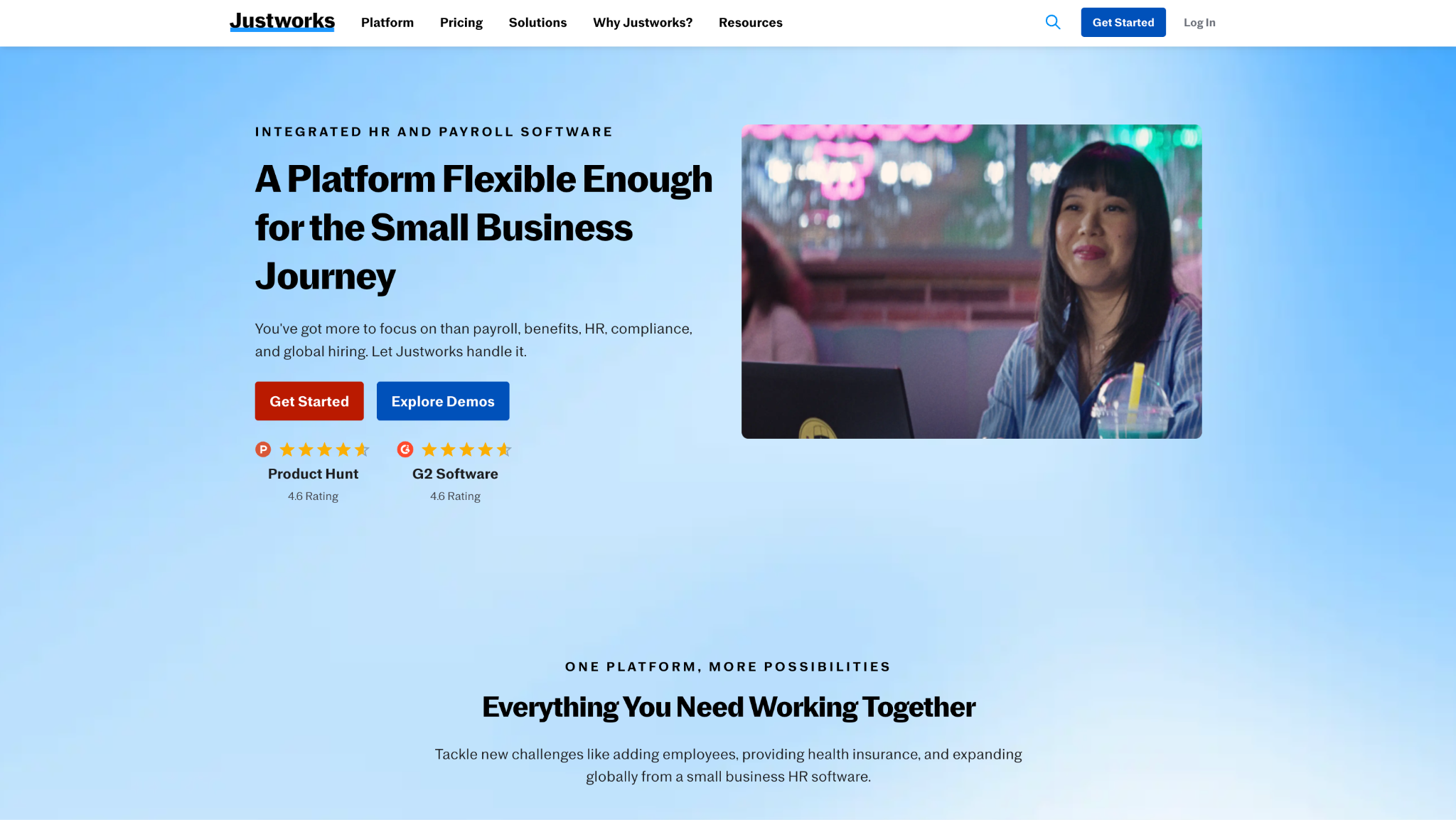The image size is (1456, 820).
Task: Click the red Get Started hero button
Action: pyautogui.click(x=309, y=401)
